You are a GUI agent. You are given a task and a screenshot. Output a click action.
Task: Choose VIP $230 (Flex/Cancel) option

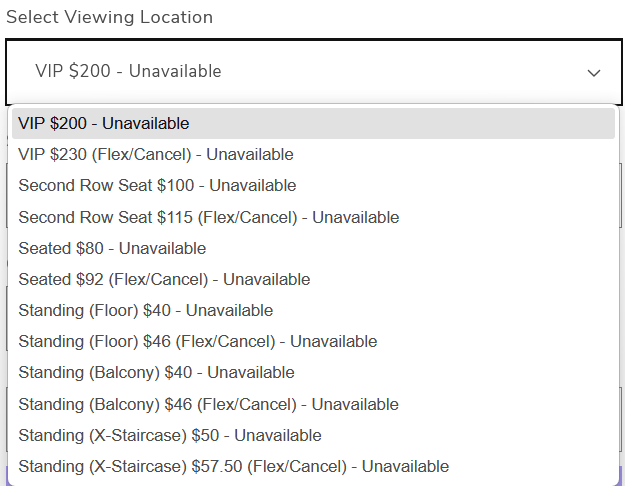pyautogui.click(x=313, y=155)
